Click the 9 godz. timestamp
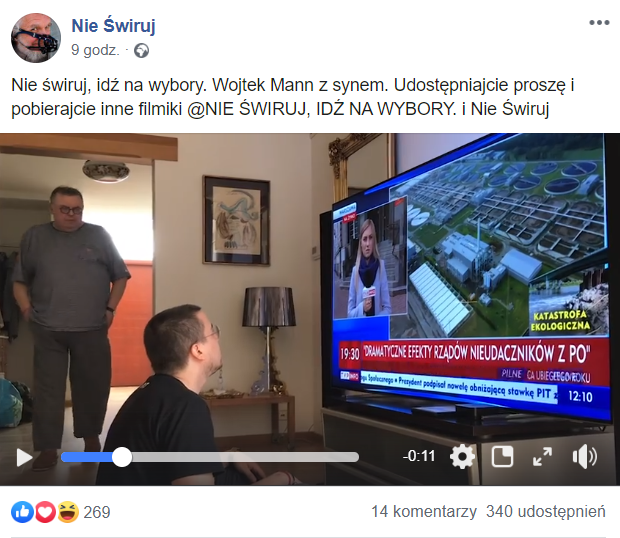Image resolution: width=620 pixels, height=538 pixels. click(x=95, y=51)
